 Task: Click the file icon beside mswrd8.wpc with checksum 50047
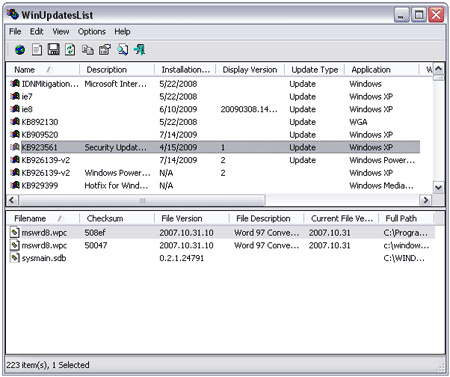[15, 245]
